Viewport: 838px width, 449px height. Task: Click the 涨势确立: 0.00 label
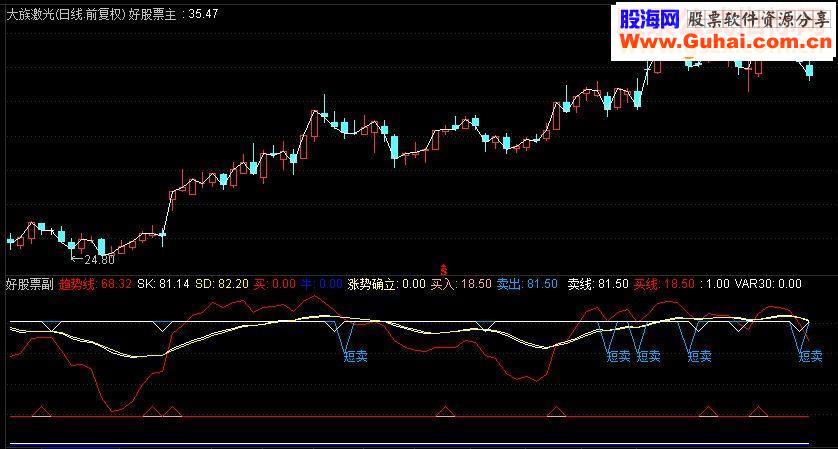click(386, 284)
